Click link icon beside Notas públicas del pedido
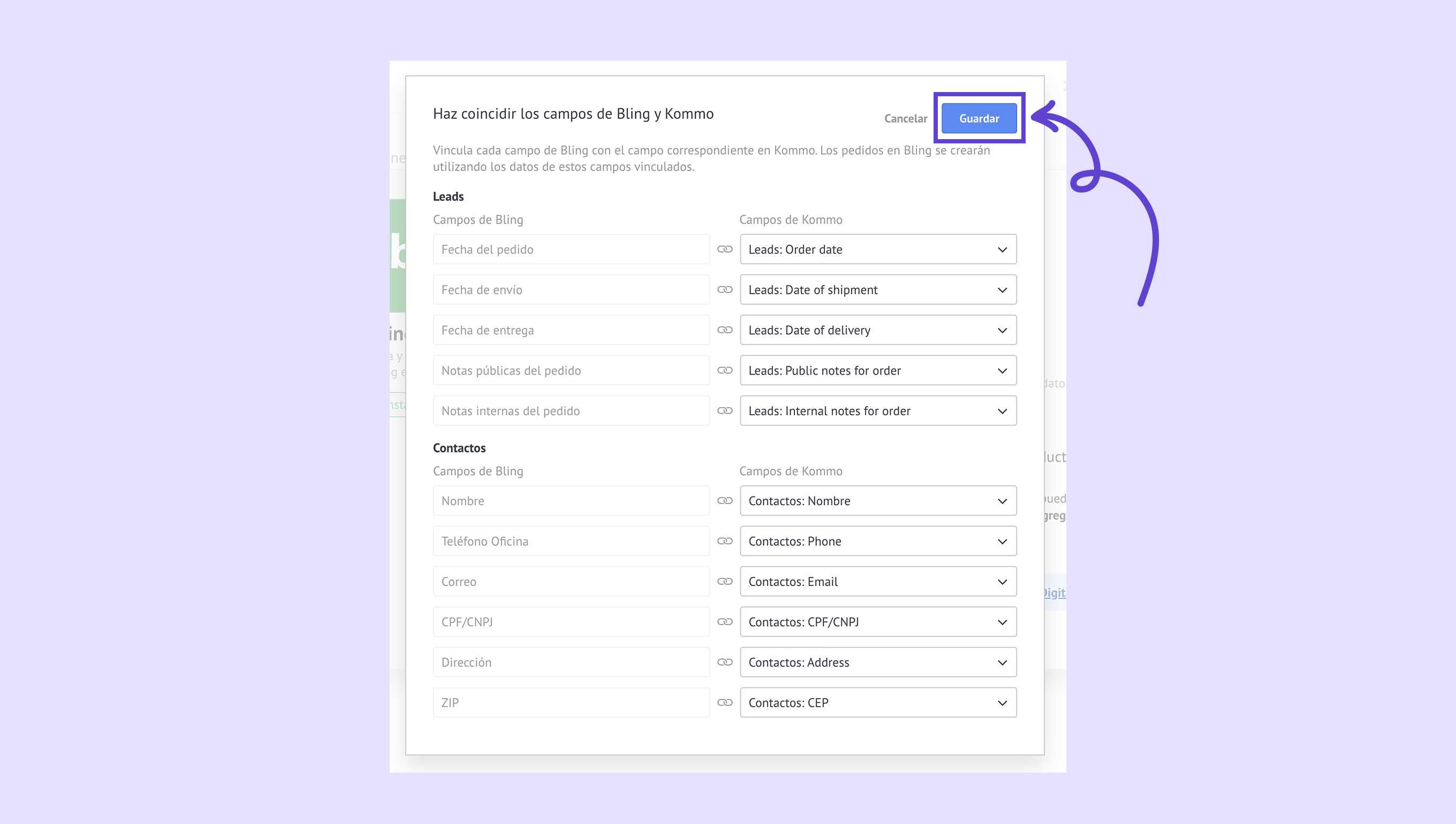The image size is (1456, 824). point(725,371)
